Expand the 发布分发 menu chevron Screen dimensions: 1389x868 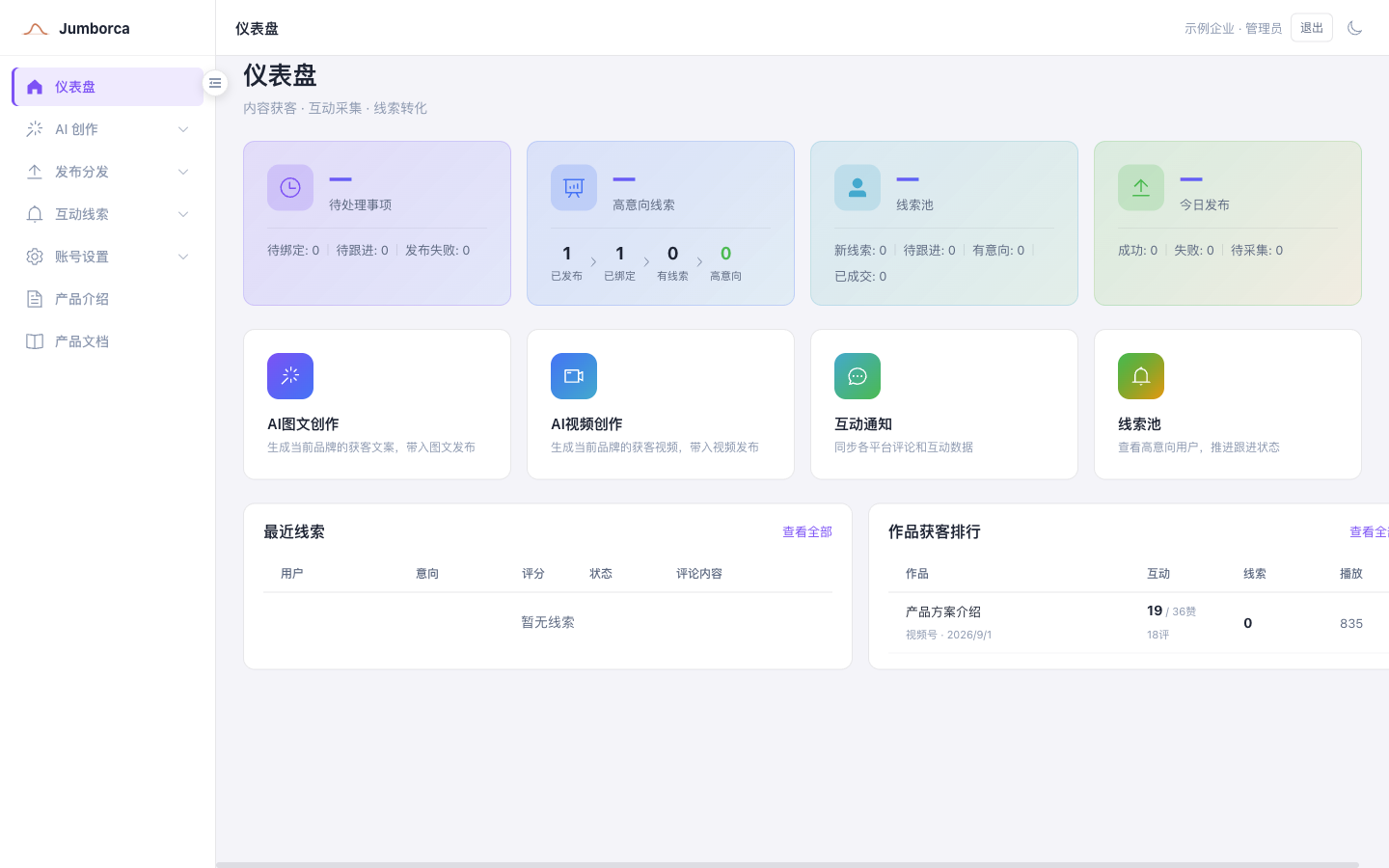pos(183,172)
